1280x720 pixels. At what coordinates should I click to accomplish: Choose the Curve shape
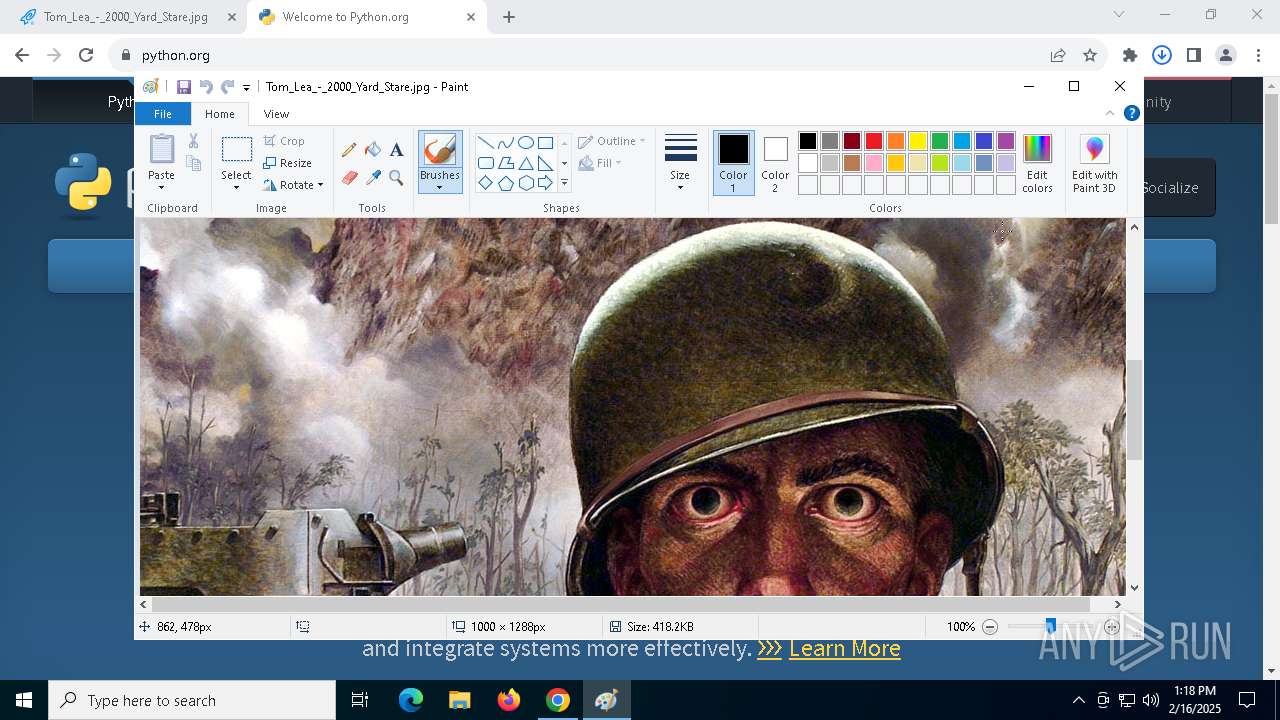point(505,143)
